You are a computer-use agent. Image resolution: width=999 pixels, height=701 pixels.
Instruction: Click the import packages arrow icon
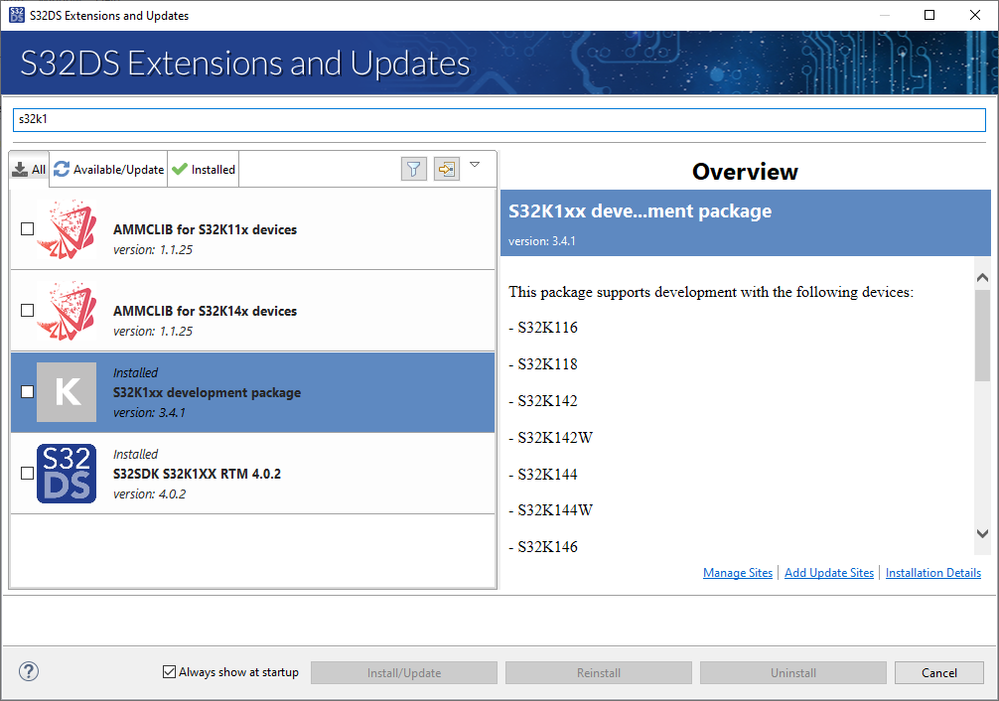click(447, 169)
